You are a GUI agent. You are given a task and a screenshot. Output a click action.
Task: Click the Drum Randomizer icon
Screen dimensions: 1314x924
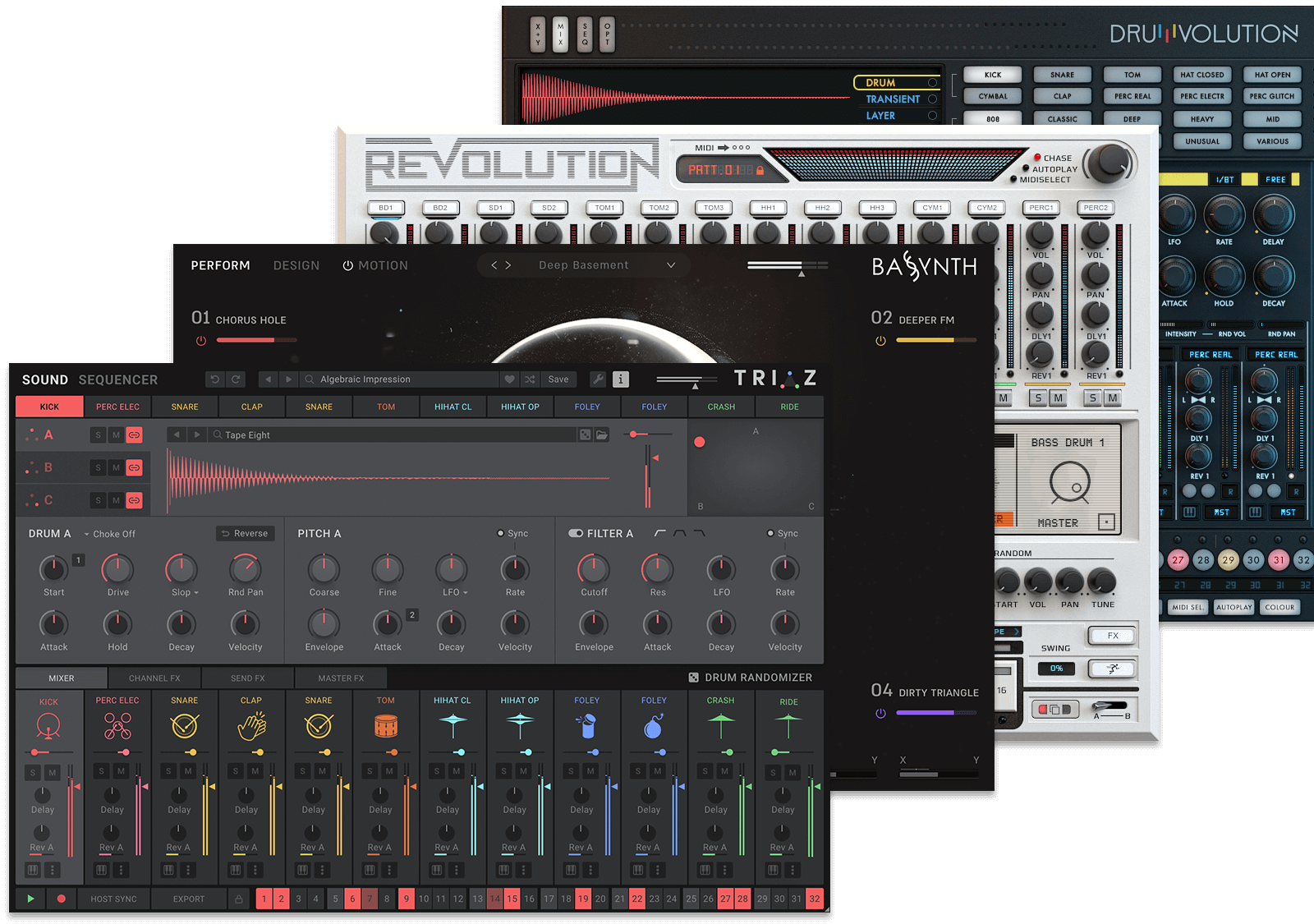pyautogui.click(x=694, y=677)
